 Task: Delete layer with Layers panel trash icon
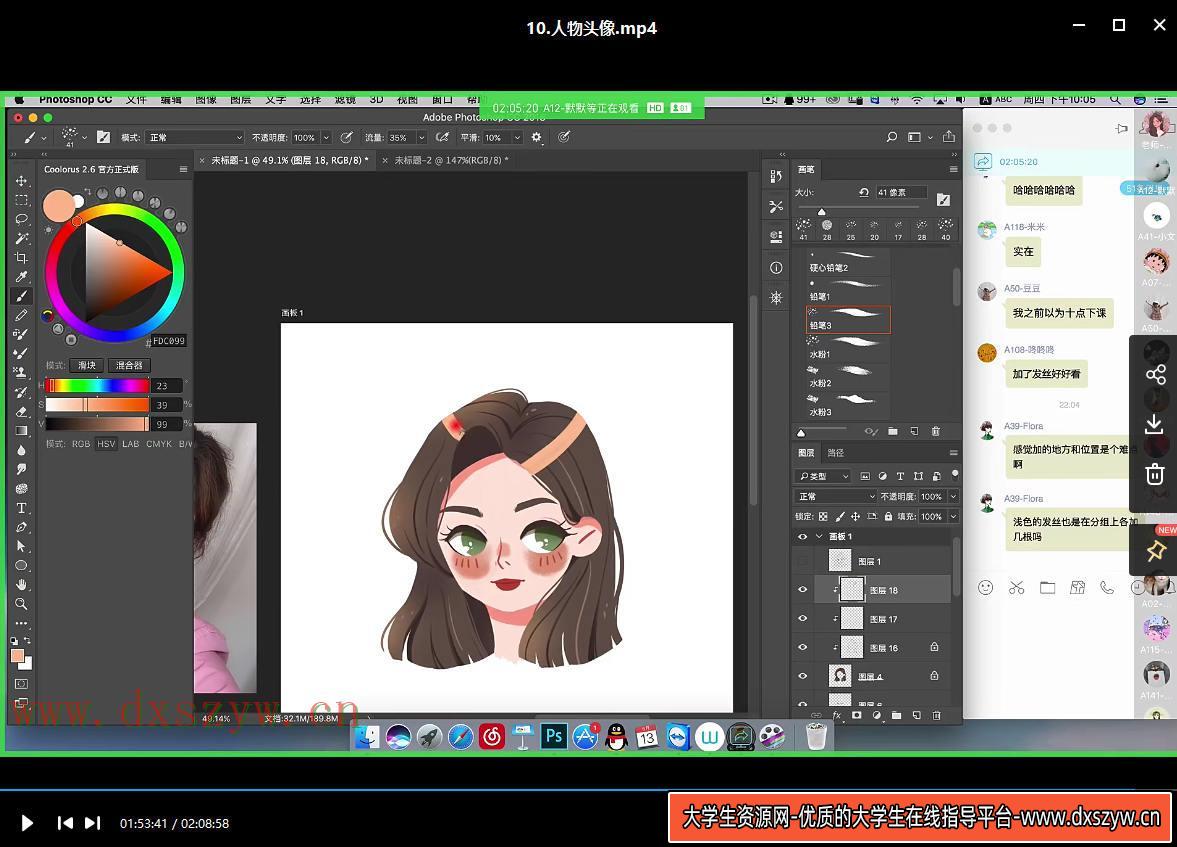point(936,716)
